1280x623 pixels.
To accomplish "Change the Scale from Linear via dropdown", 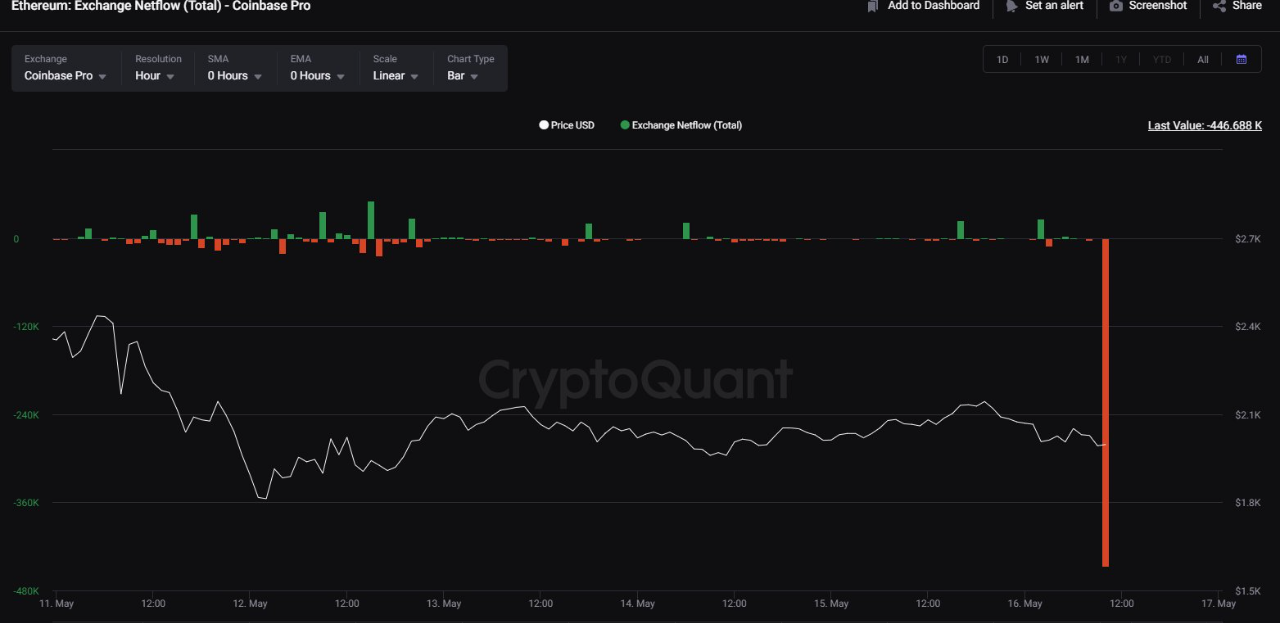I will pyautogui.click(x=394, y=76).
